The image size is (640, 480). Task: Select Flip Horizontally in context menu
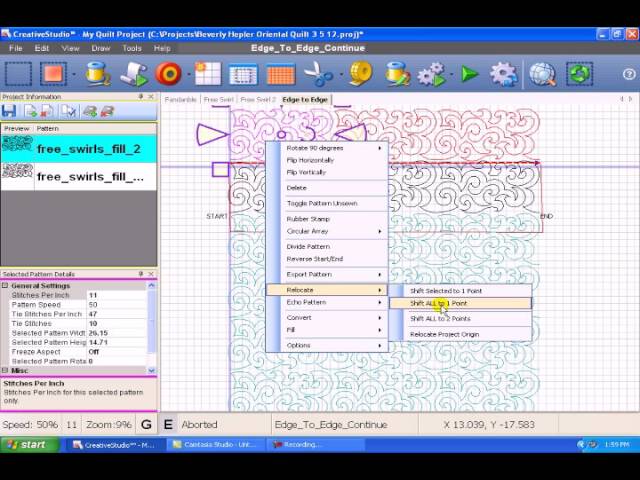[327, 160]
